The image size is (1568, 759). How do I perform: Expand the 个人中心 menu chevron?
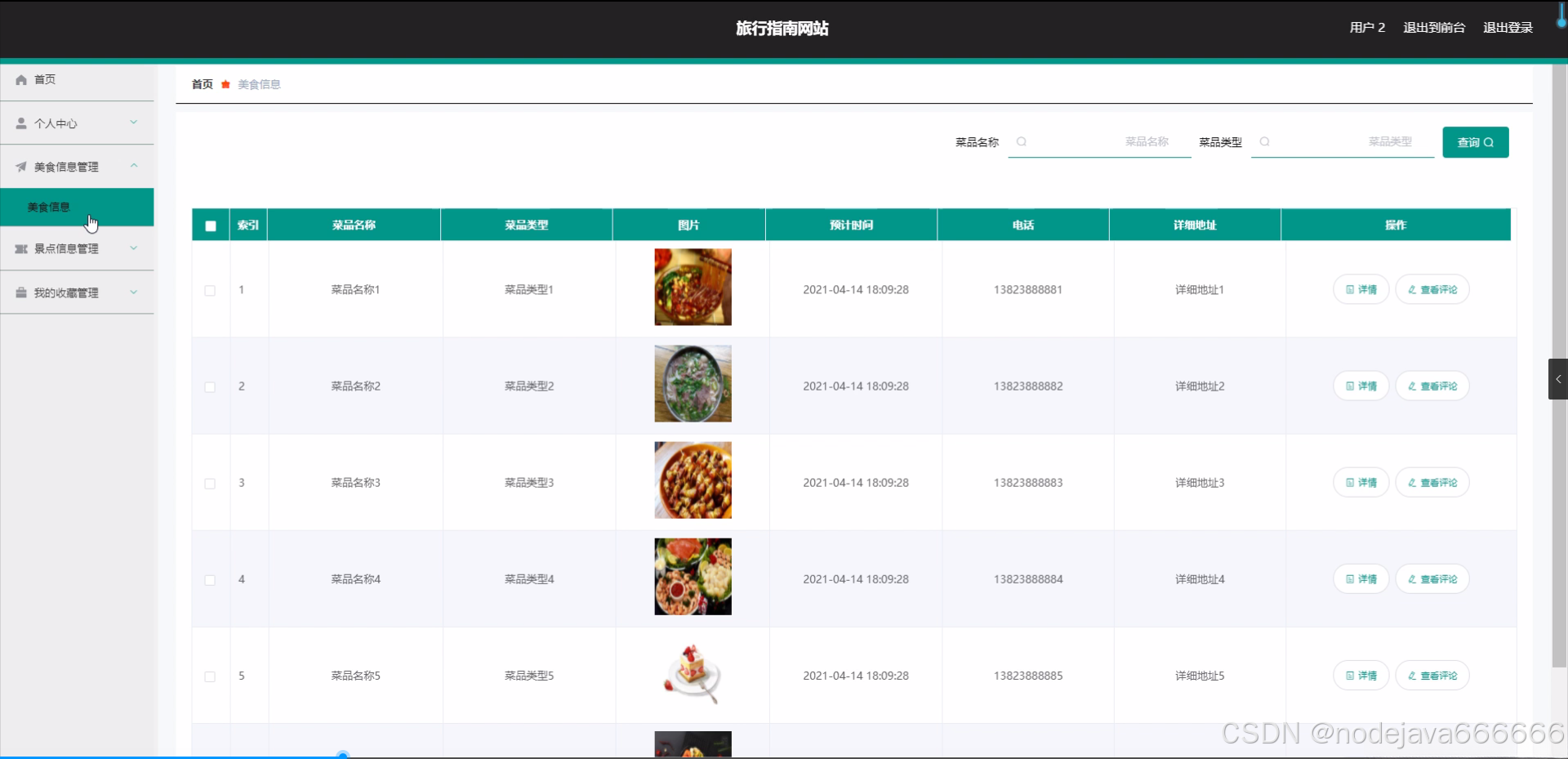134,123
